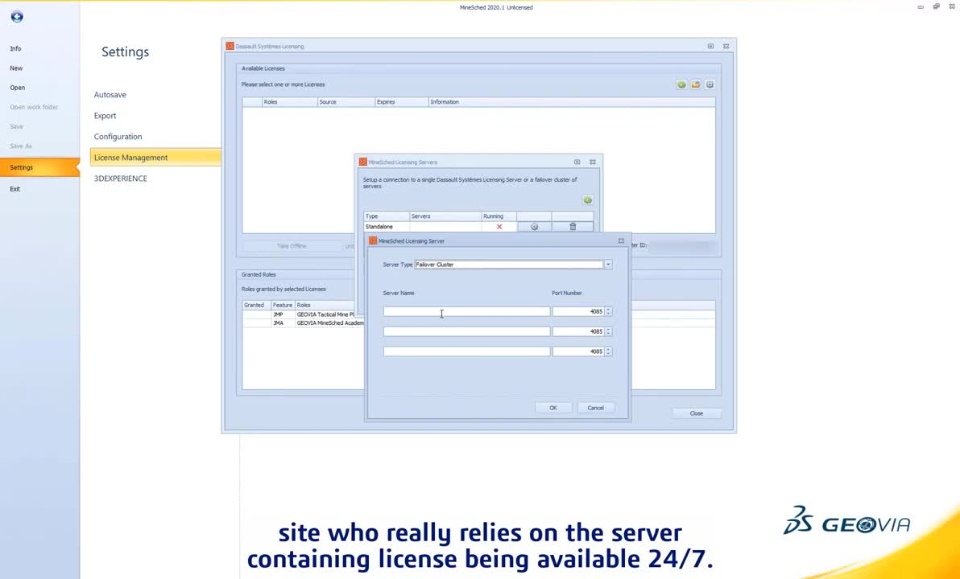Select License Management settings page

pyautogui.click(x=156, y=157)
